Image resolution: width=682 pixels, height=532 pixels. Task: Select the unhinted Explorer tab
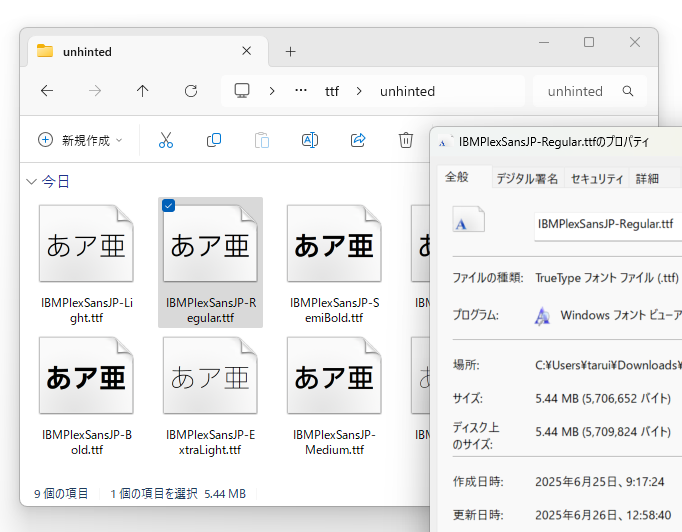tap(147, 51)
